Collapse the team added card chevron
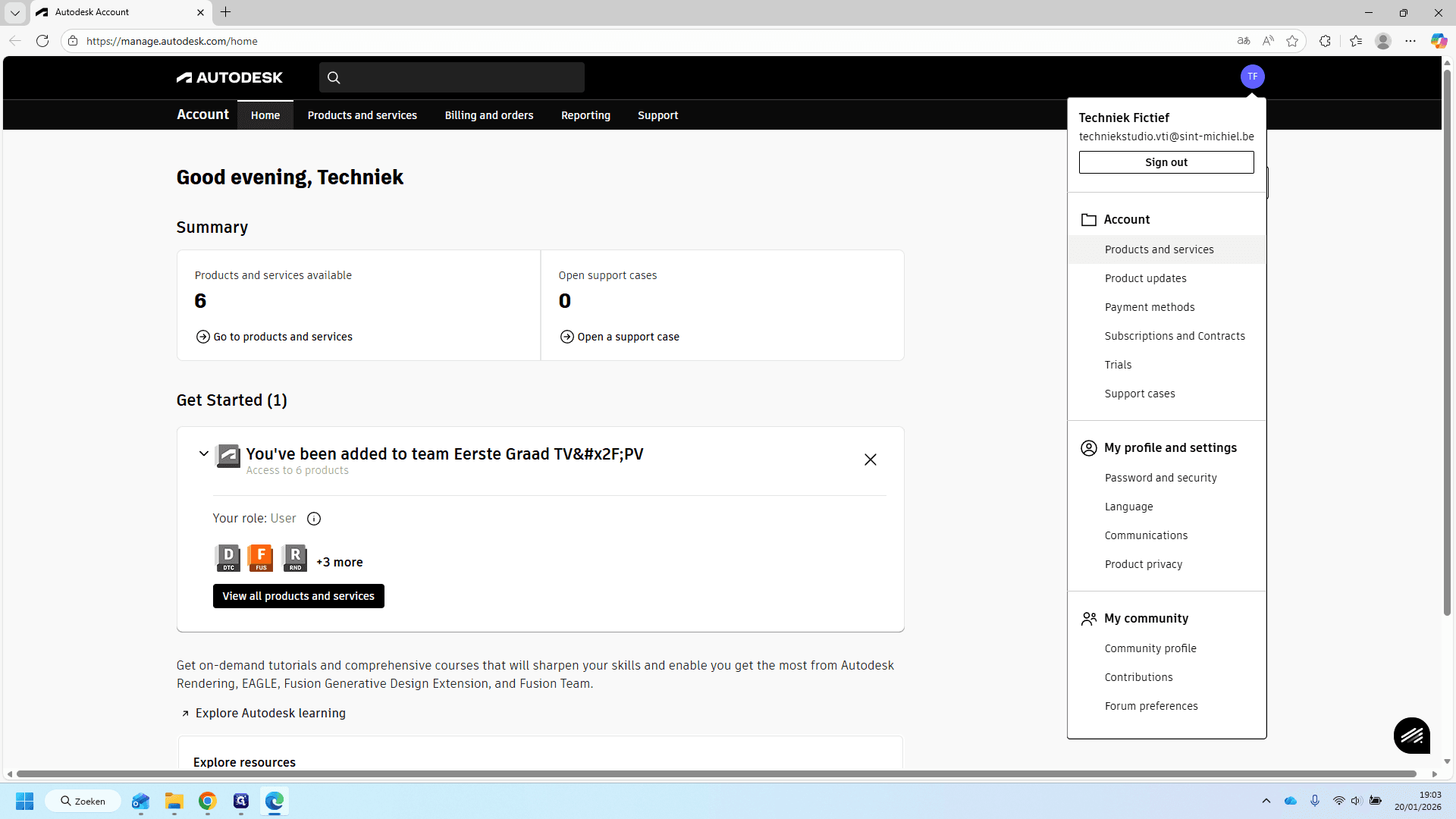This screenshot has width=1456, height=819. (x=204, y=453)
